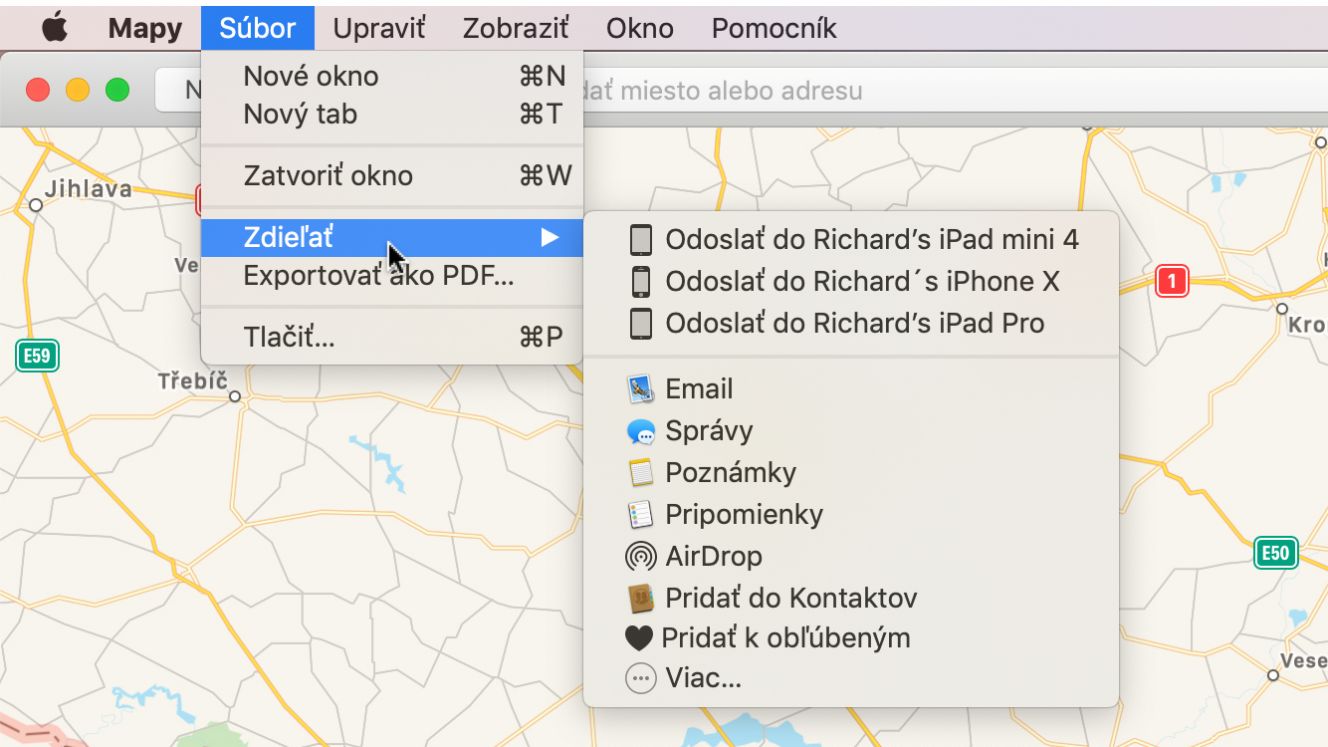Viewport: 1328px width, 747px height.
Task: Choose Nový tab from menu
Action: click(392, 114)
